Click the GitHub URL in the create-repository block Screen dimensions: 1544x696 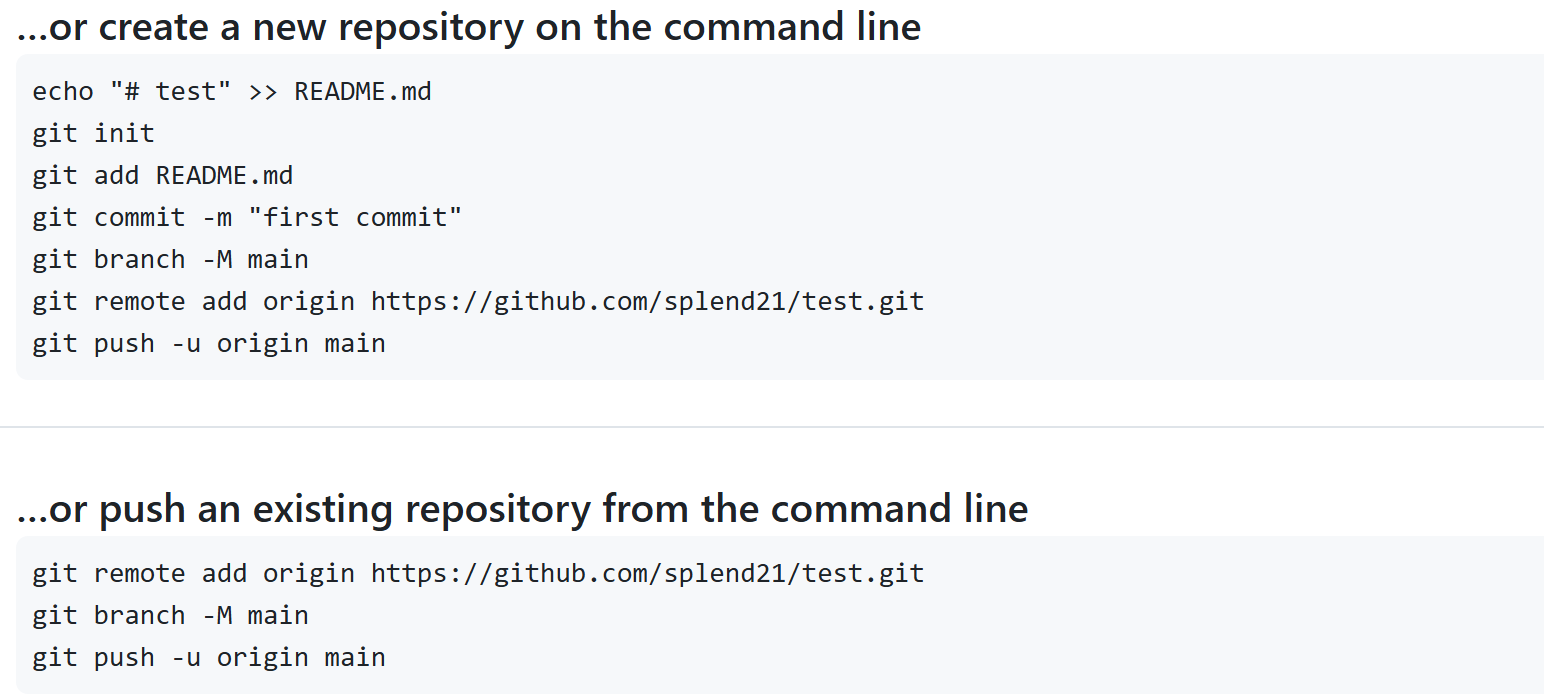tap(647, 302)
